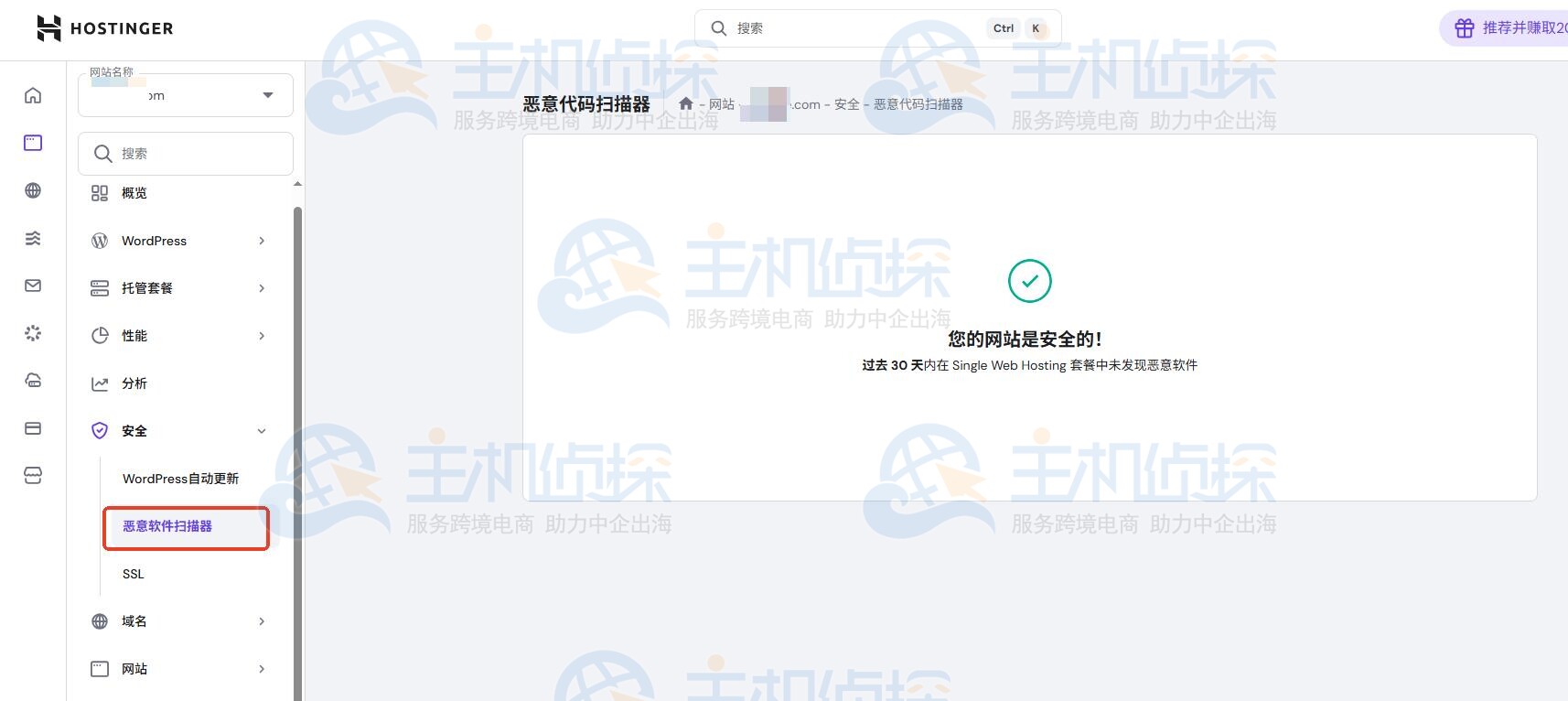1568x701 pixels.
Task: Click the magnifier icon in sidebar search
Action: [x=103, y=154]
